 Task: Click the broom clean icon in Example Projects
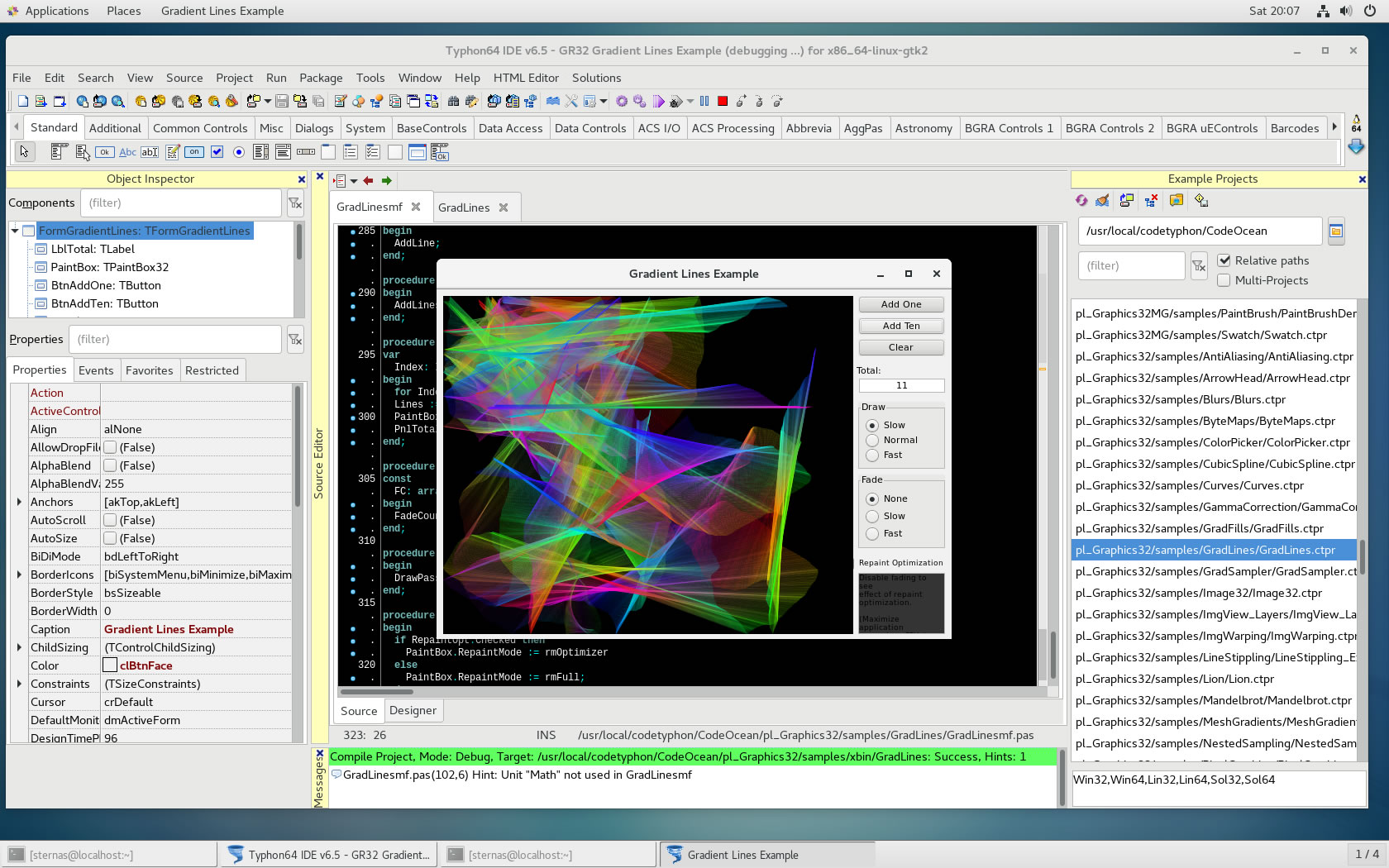1103,200
